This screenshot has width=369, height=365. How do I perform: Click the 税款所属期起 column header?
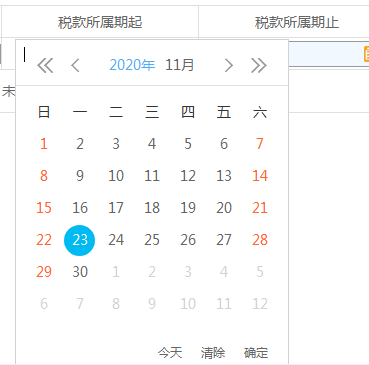click(100, 22)
